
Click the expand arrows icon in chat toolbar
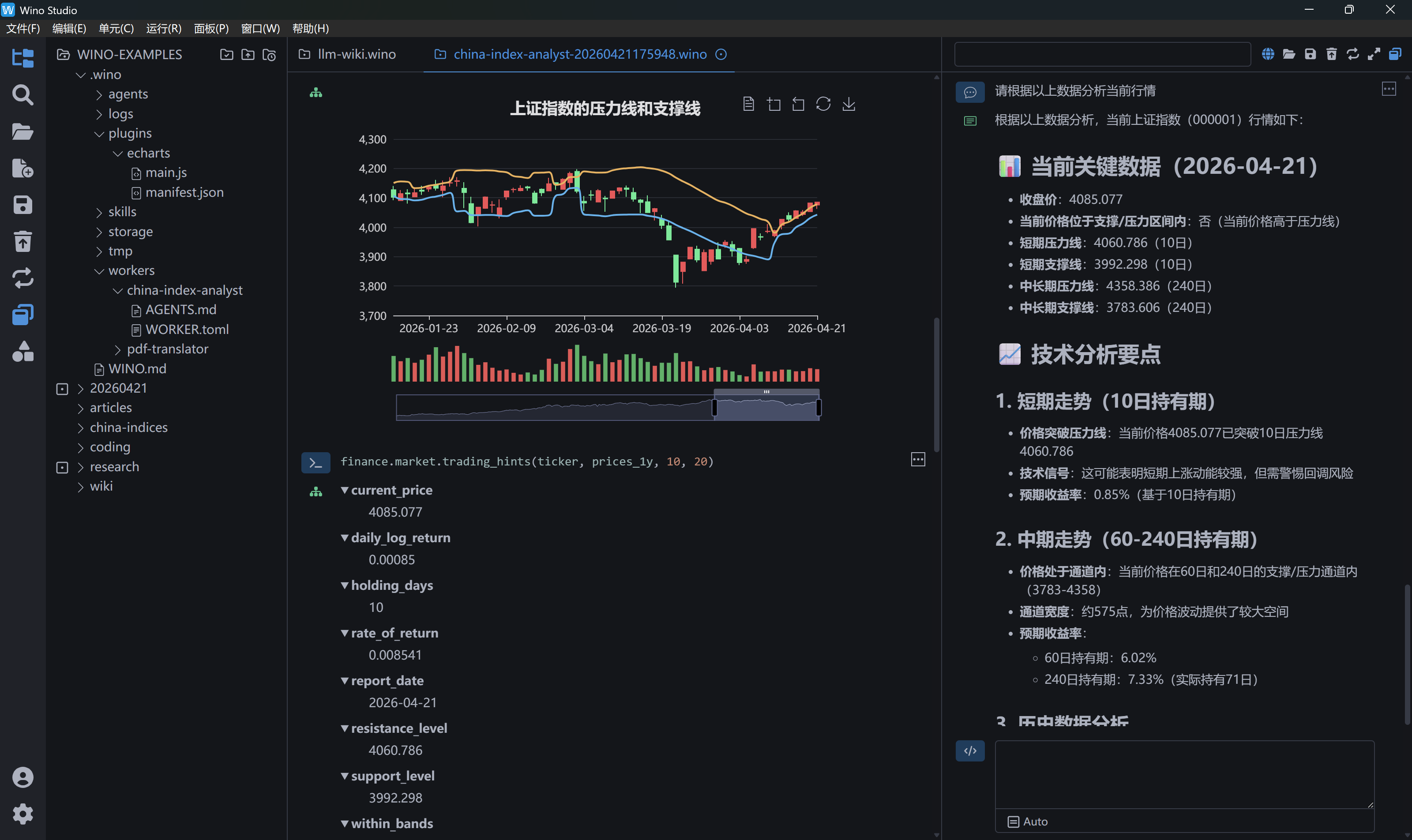[1374, 54]
